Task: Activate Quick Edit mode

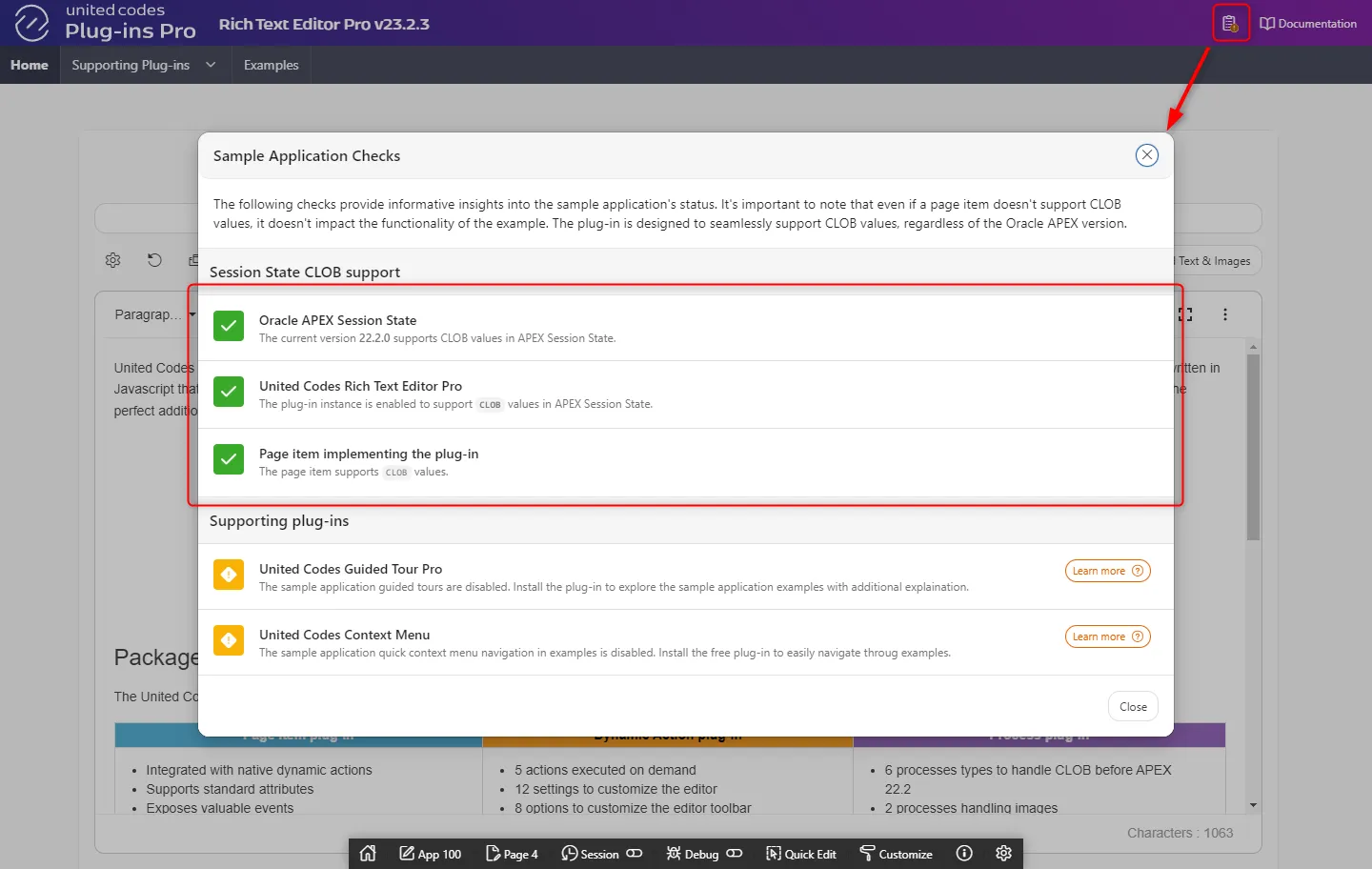Action: coord(801,854)
